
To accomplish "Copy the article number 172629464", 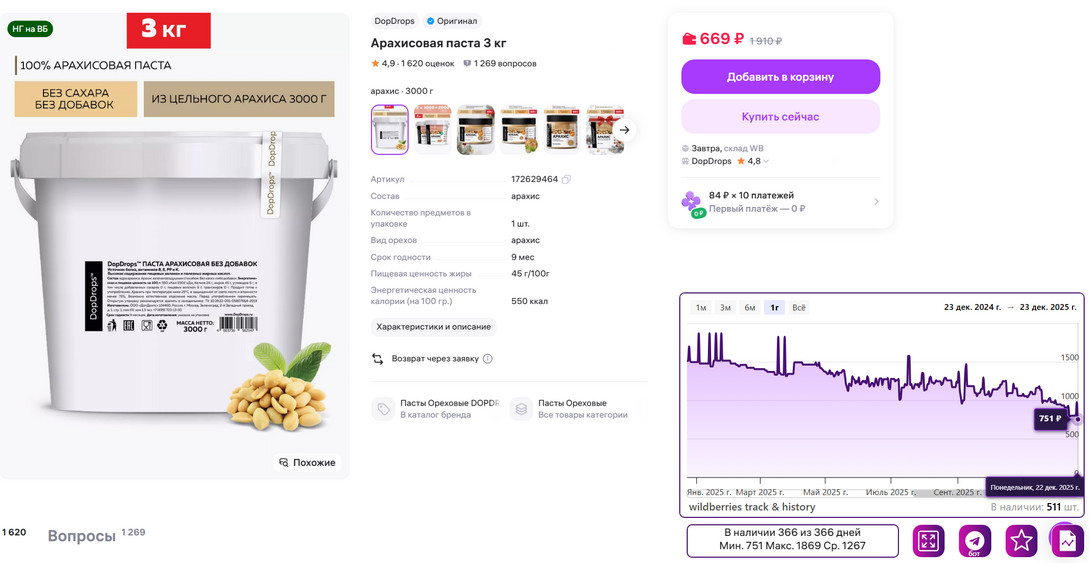I will [567, 179].
